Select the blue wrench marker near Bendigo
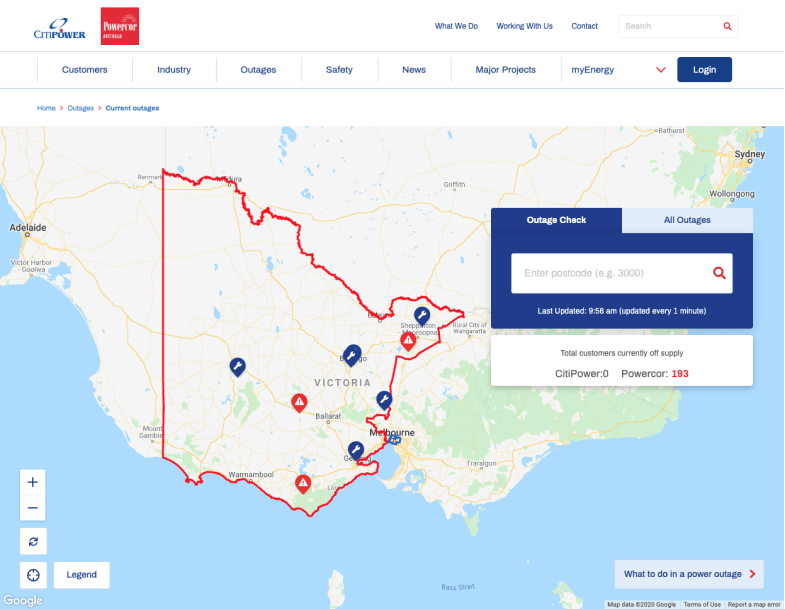 351,357
